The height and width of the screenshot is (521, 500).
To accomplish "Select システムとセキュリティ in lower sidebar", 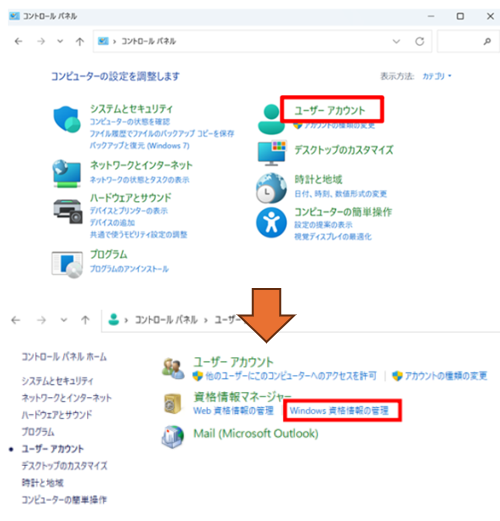I will click(x=57, y=381).
